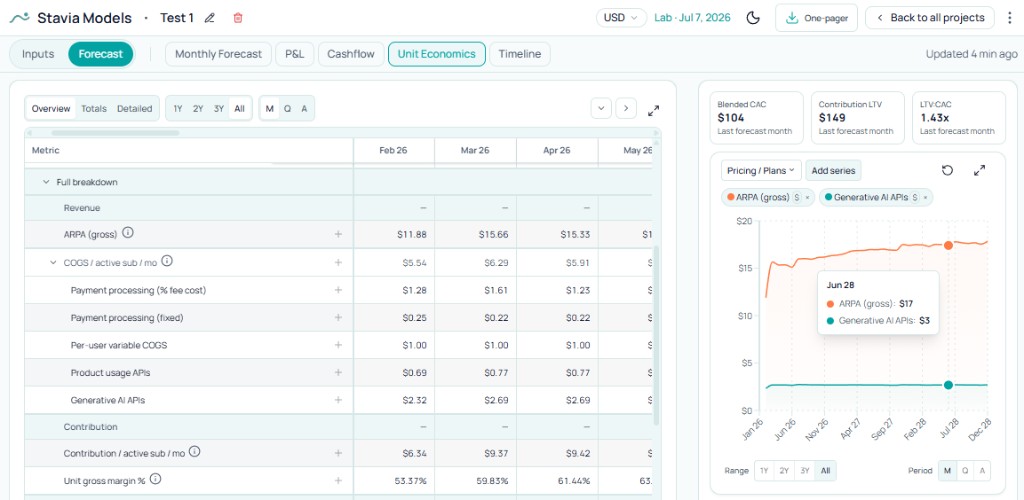Add Contribution / active sub to chart
Viewport: 1024px width, 500px height.
point(338,453)
